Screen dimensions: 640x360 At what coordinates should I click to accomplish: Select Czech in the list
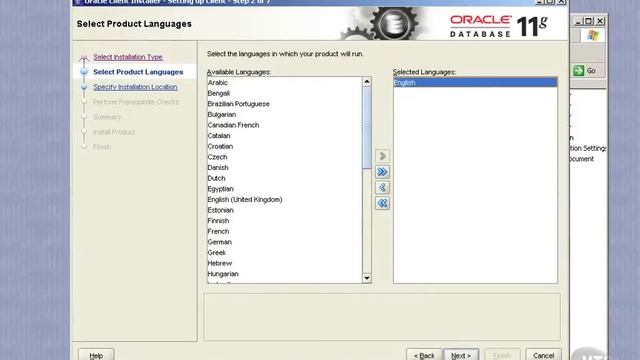(x=284, y=157)
